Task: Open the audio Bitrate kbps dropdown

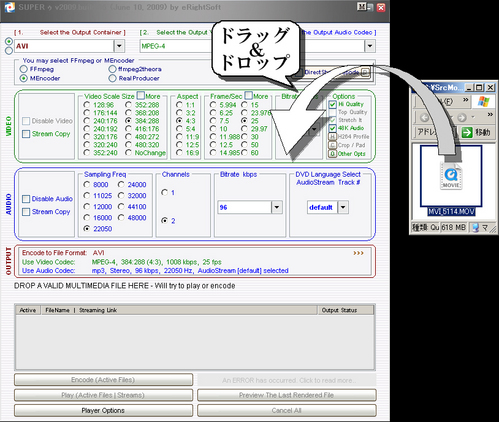Action: coord(277,207)
